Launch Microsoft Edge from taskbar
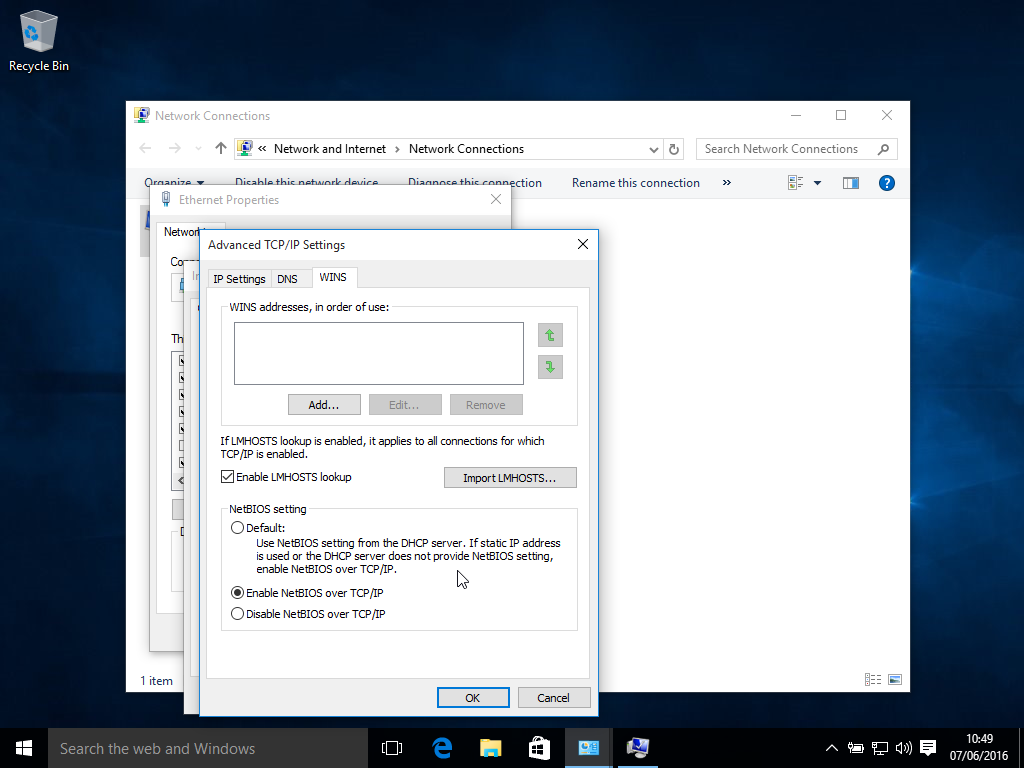Viewport: 1024px width, 768px height. [442, 748]
